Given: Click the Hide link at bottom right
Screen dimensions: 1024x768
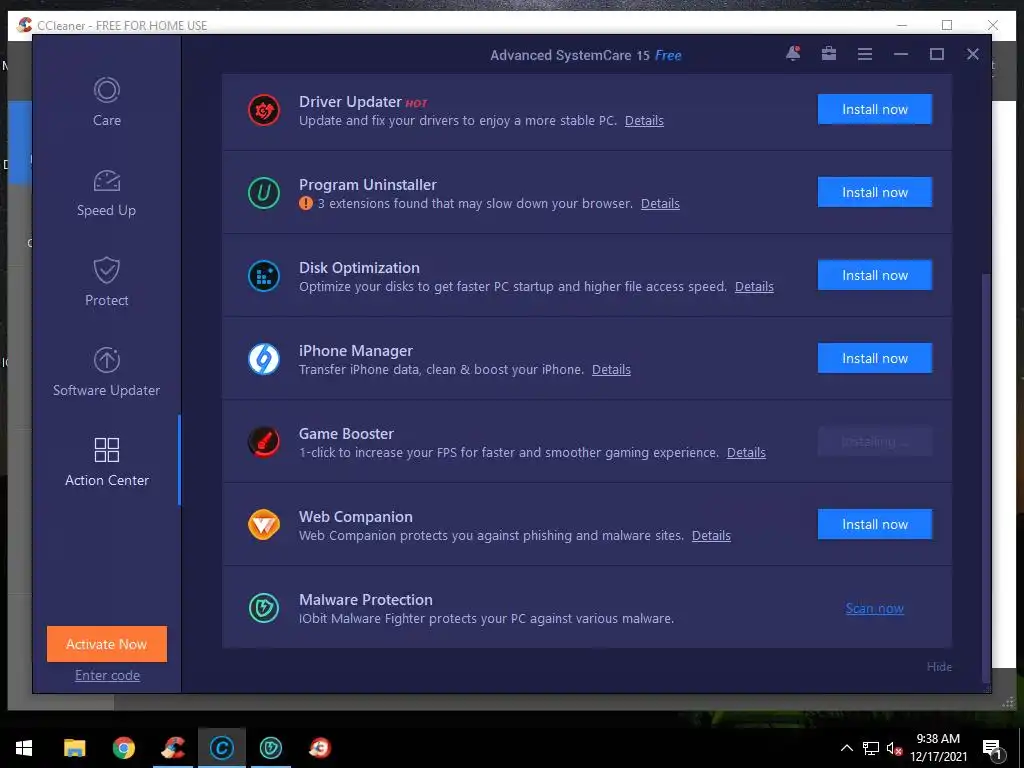Looking at the screenshot, I should coord(939,667).
